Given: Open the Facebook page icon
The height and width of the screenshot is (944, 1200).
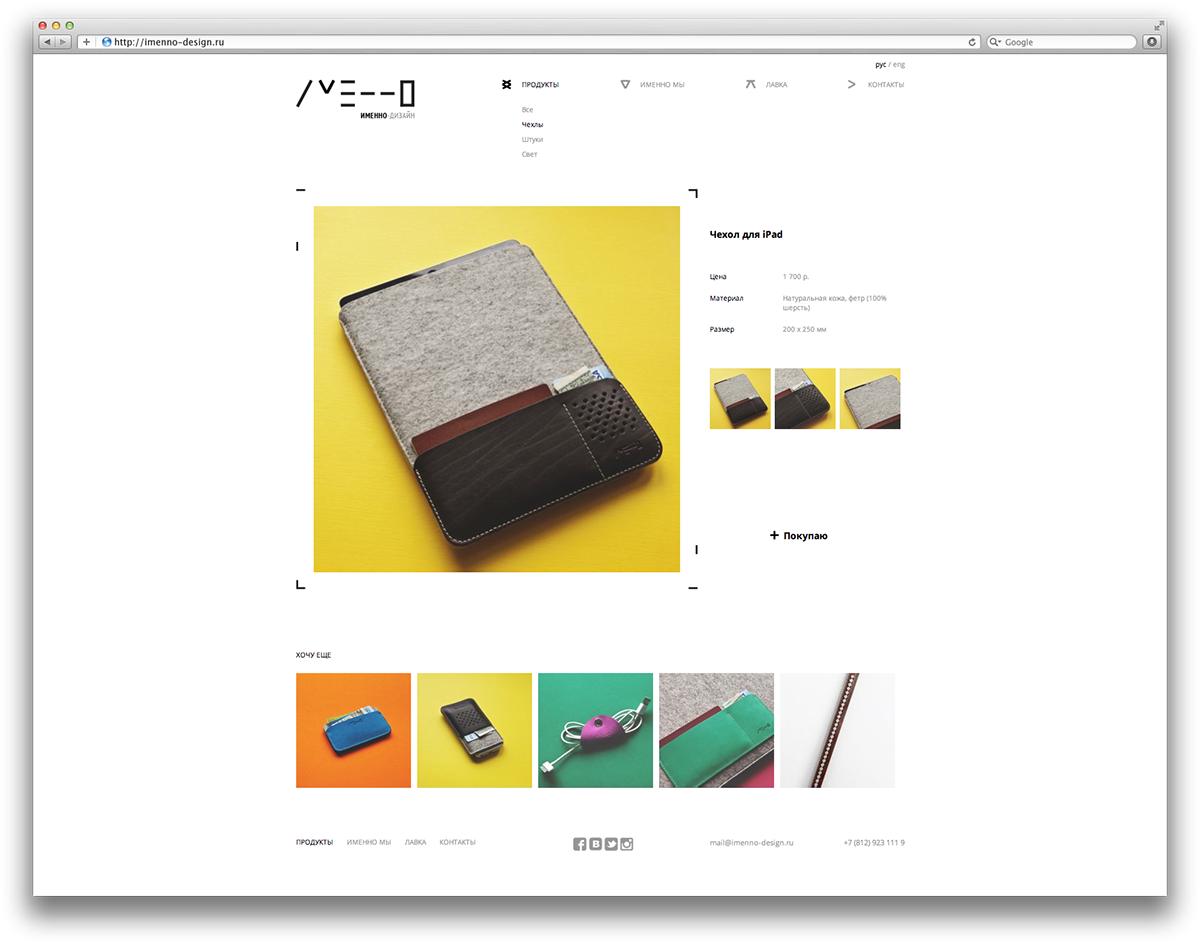Looking at the screenshot, I should coord(580,844).
